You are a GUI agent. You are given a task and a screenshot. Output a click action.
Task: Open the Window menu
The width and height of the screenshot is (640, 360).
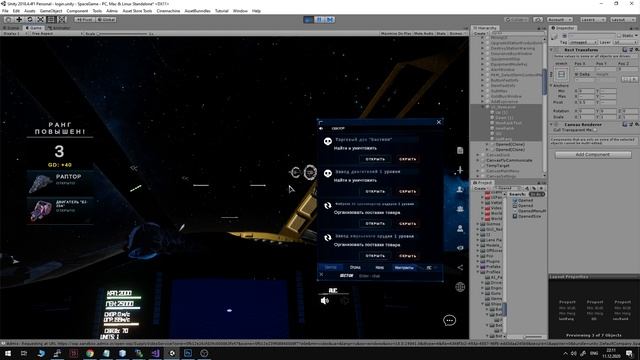click(x=240, y=11)
